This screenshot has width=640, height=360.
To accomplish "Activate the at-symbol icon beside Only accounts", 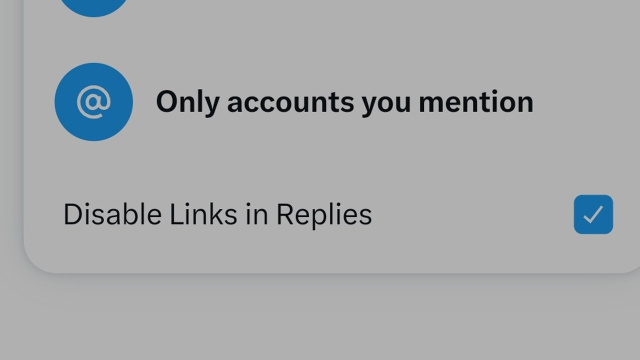I will (x=94, y=102).
